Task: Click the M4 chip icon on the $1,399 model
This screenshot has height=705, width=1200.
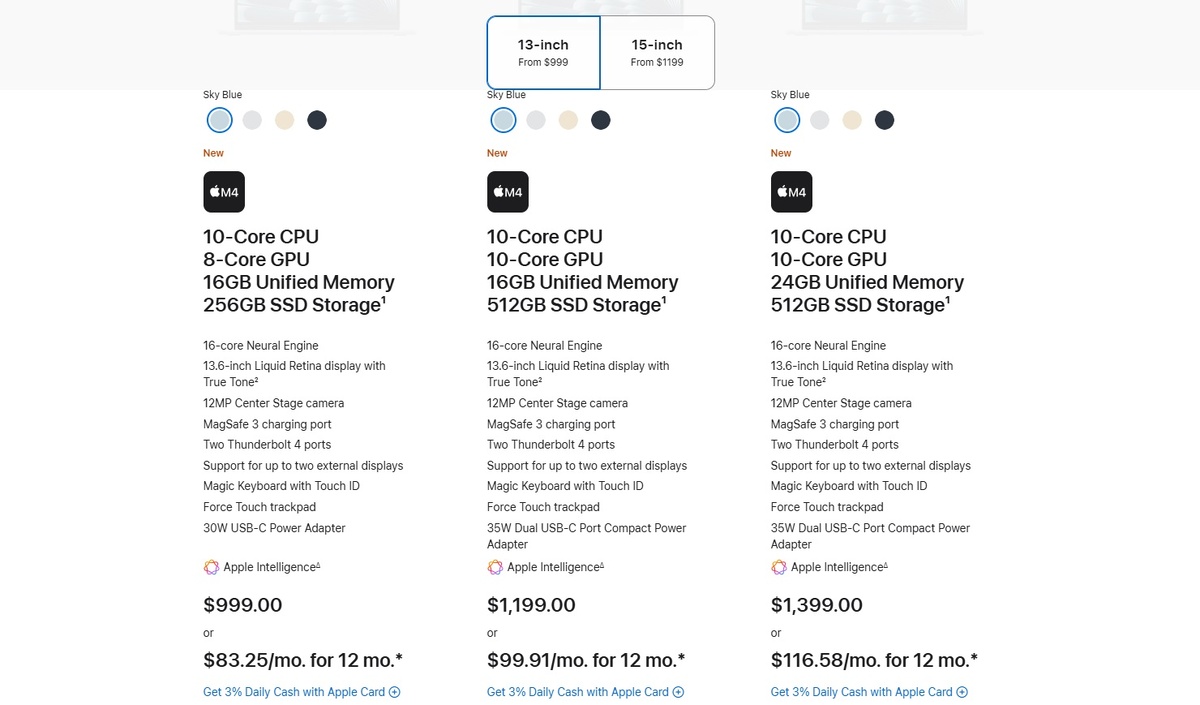Action: coord(792,191)
